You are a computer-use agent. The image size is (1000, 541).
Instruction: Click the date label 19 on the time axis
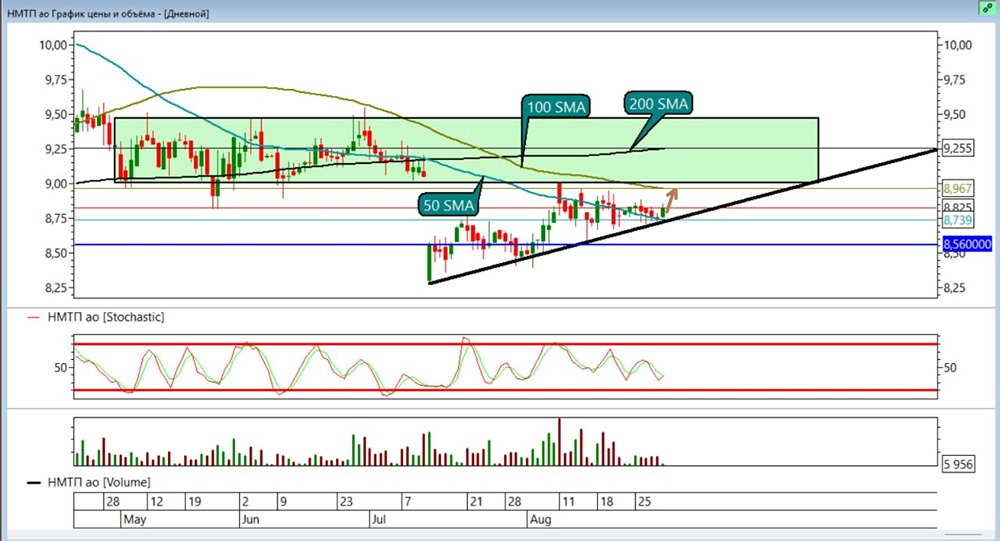(x=195, y=501)
